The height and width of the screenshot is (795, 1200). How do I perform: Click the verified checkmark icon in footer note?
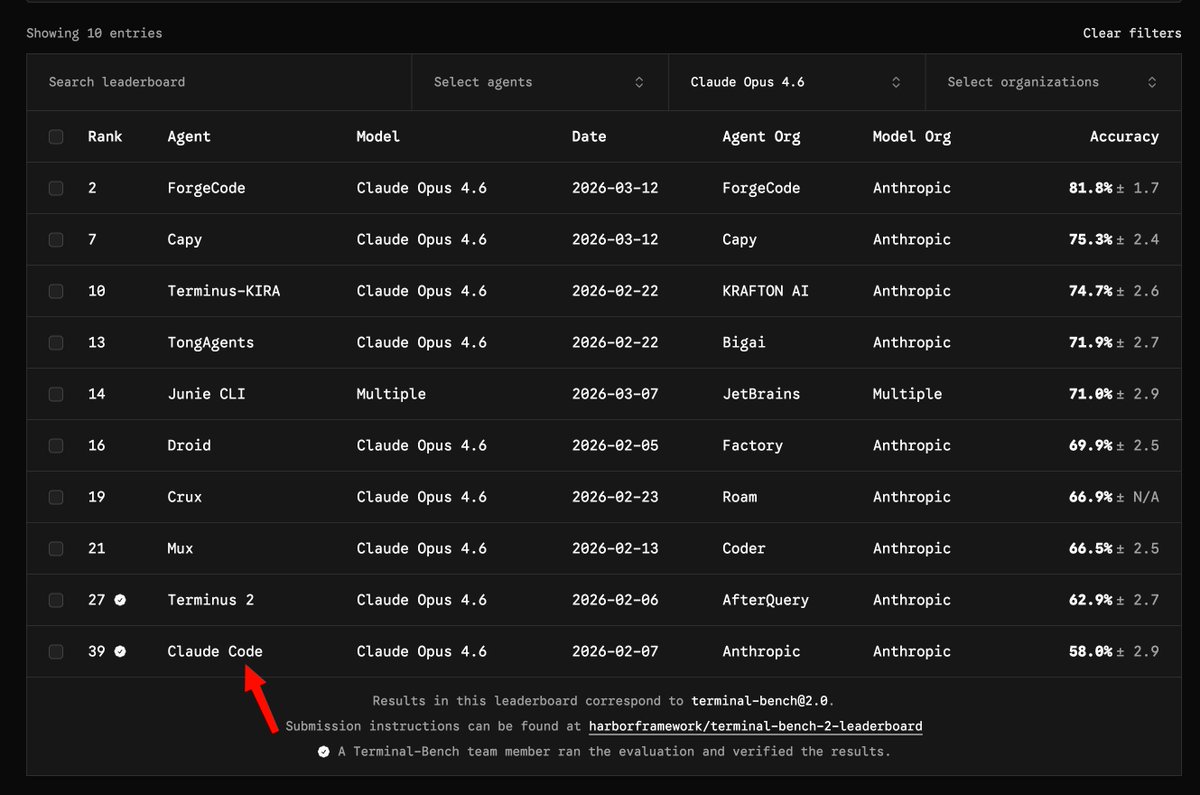click(323, 751)
